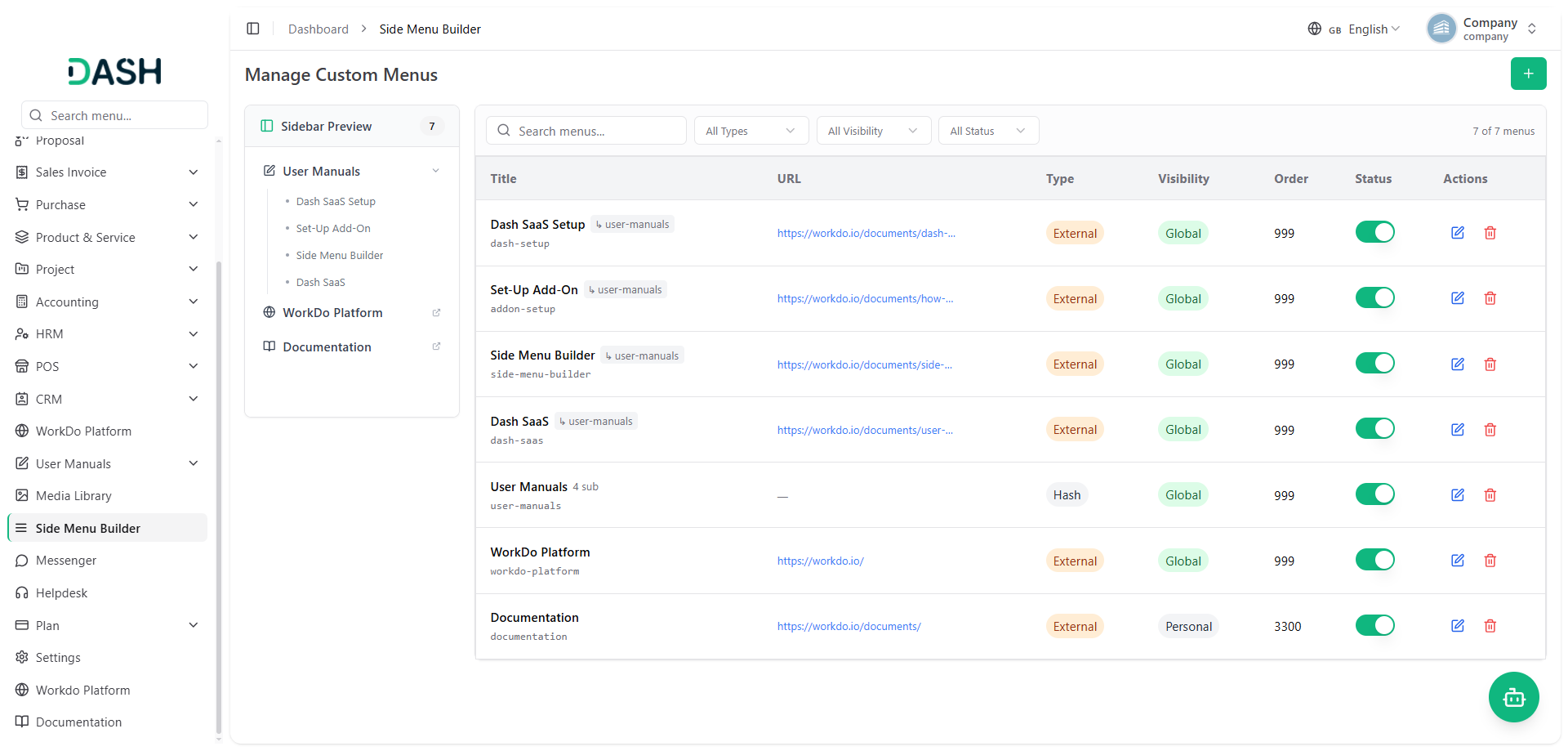
Task: Edit the Dash SaaS Setup menu
Action: tap(1457, 233)
